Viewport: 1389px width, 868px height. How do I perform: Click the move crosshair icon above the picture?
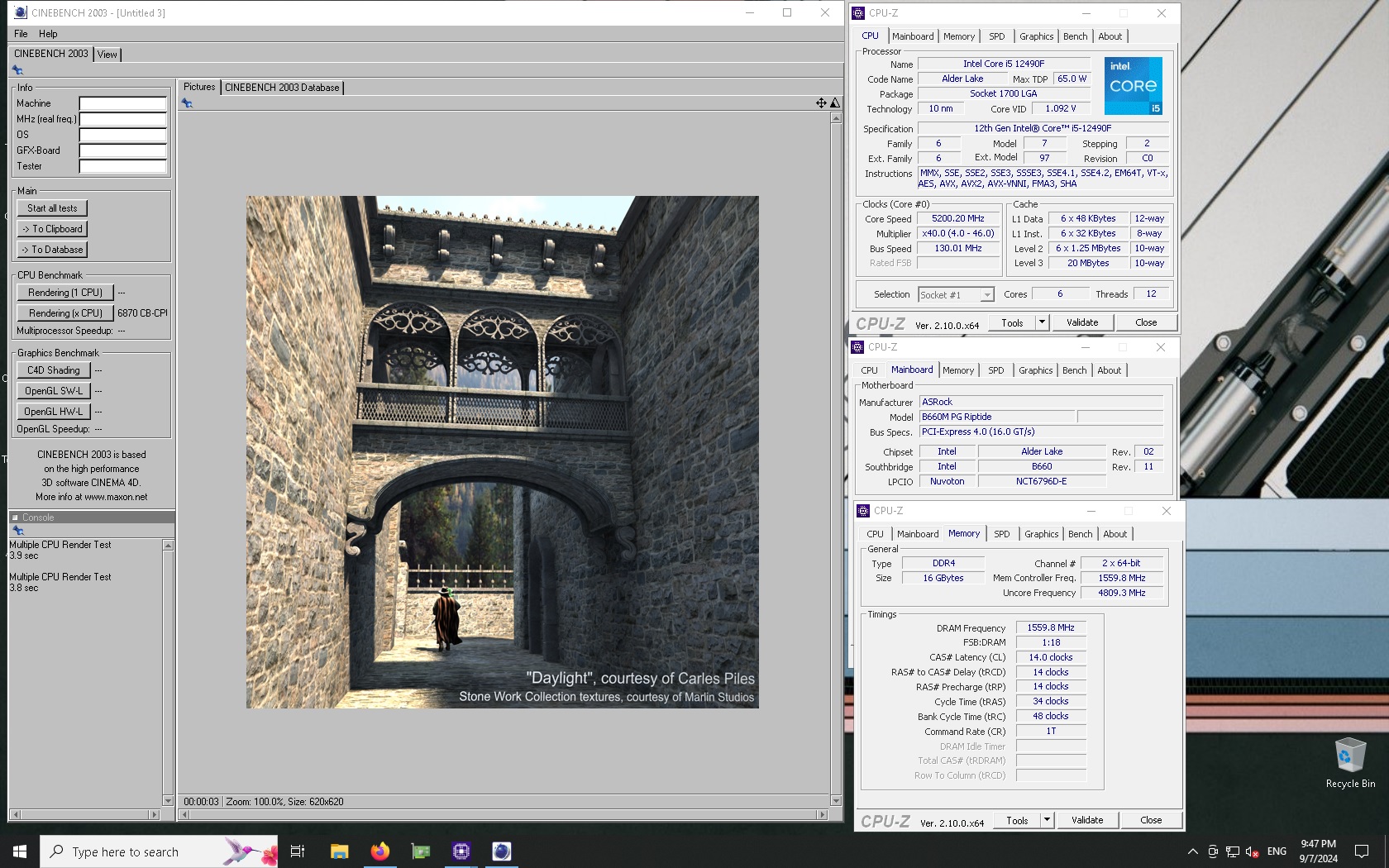click(x=821, y=103)
